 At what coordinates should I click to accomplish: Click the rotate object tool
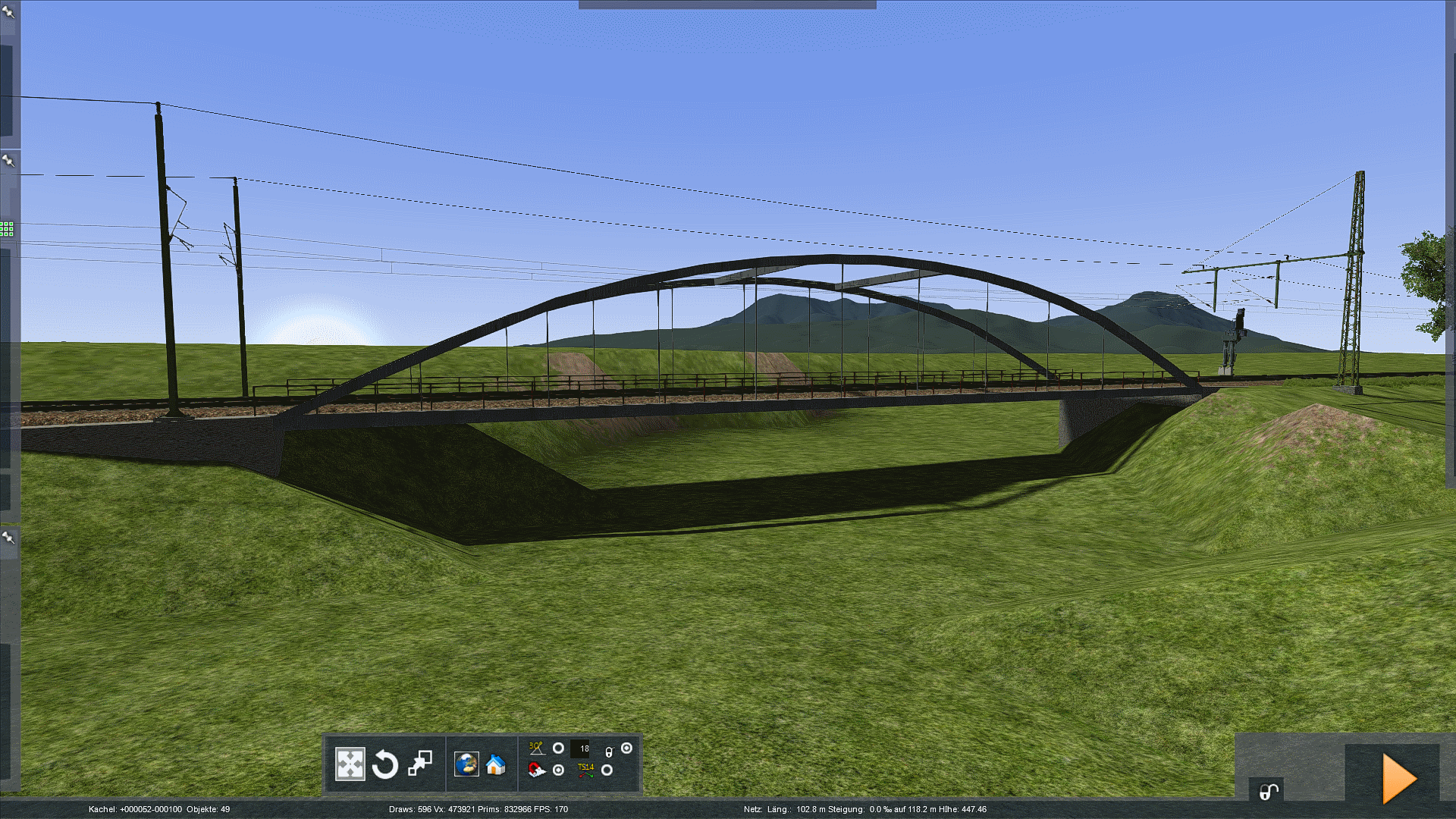click(385, 764)
